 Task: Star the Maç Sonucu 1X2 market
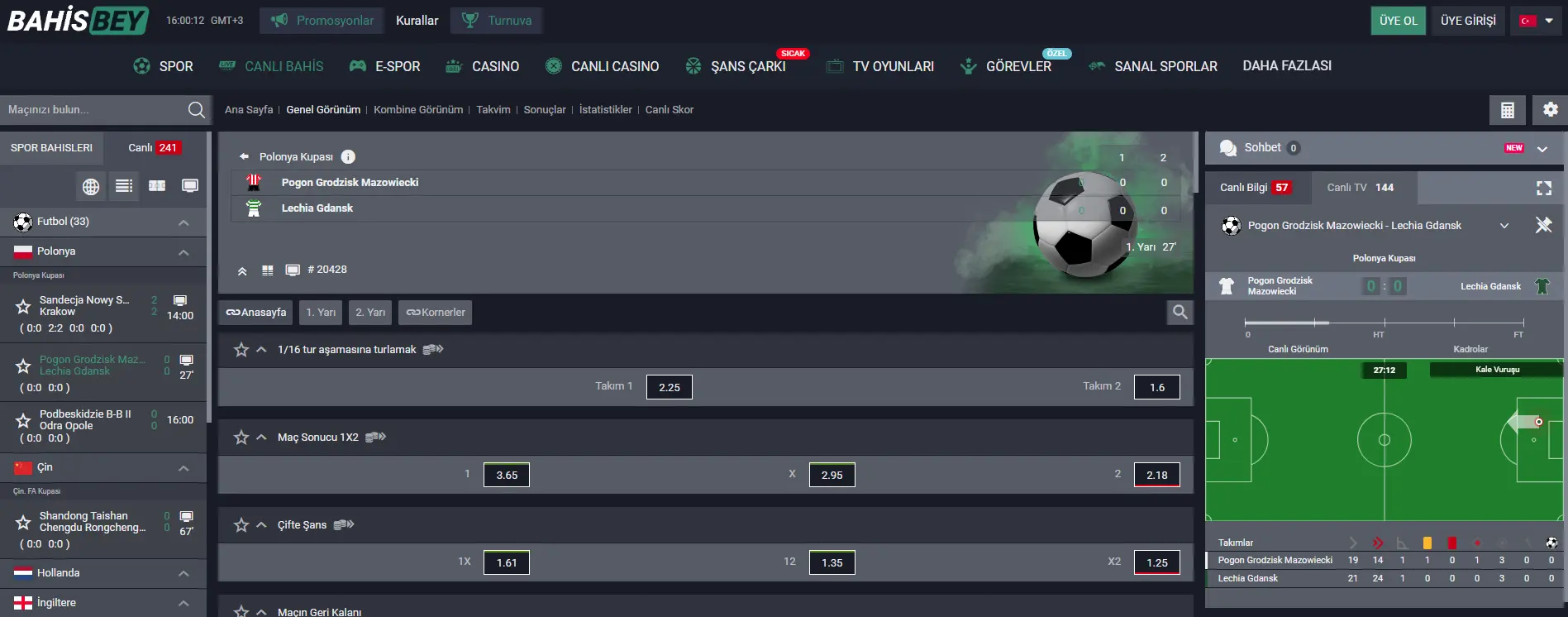241,438
